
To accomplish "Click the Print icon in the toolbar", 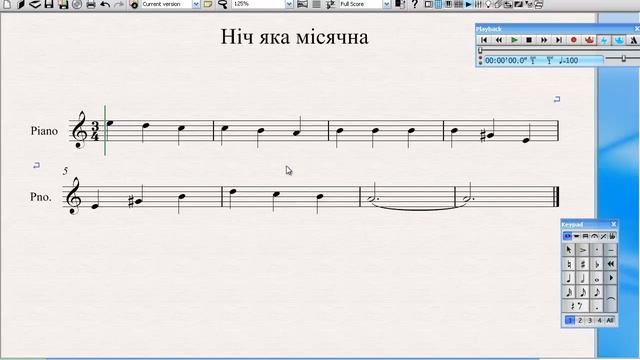I will 91,4.
